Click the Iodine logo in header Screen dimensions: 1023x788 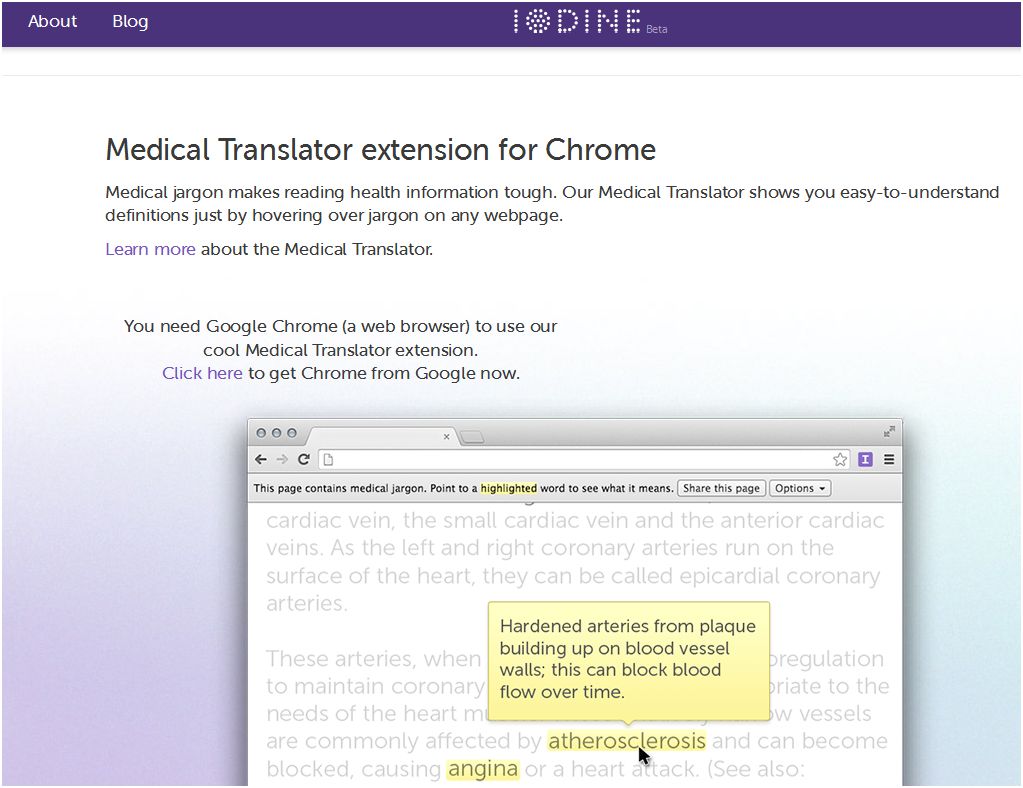coord(577,22)
